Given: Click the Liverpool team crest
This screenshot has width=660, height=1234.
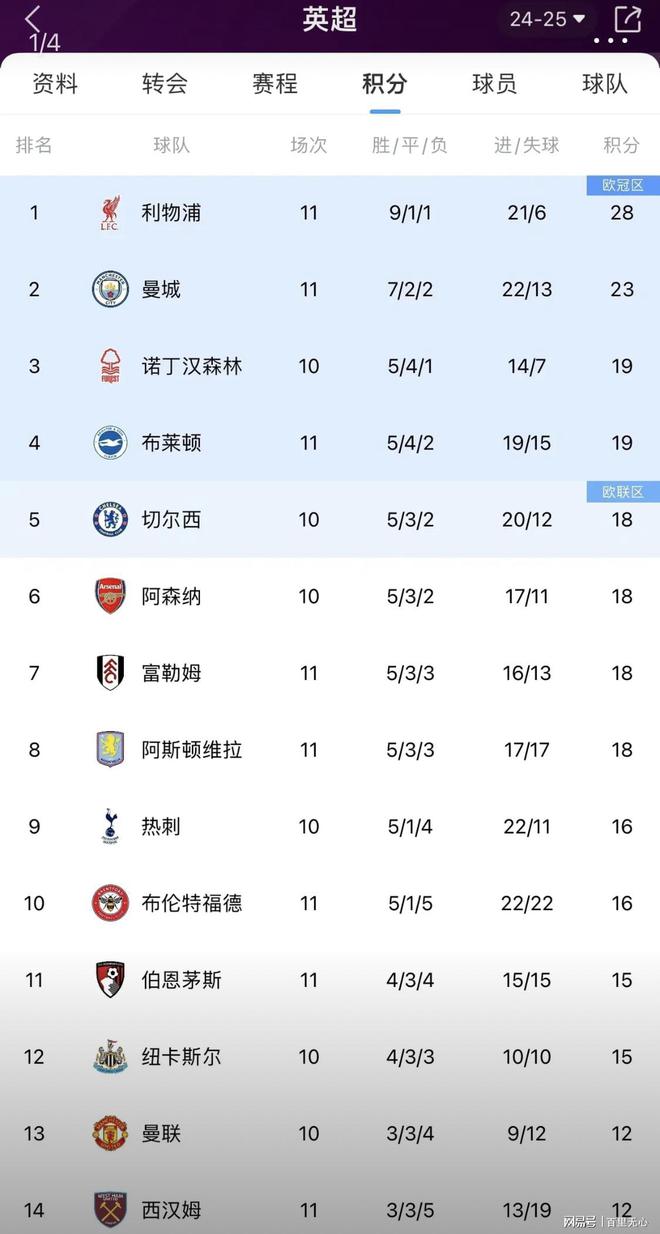Looking at the screenshot, I should point(110,212).
